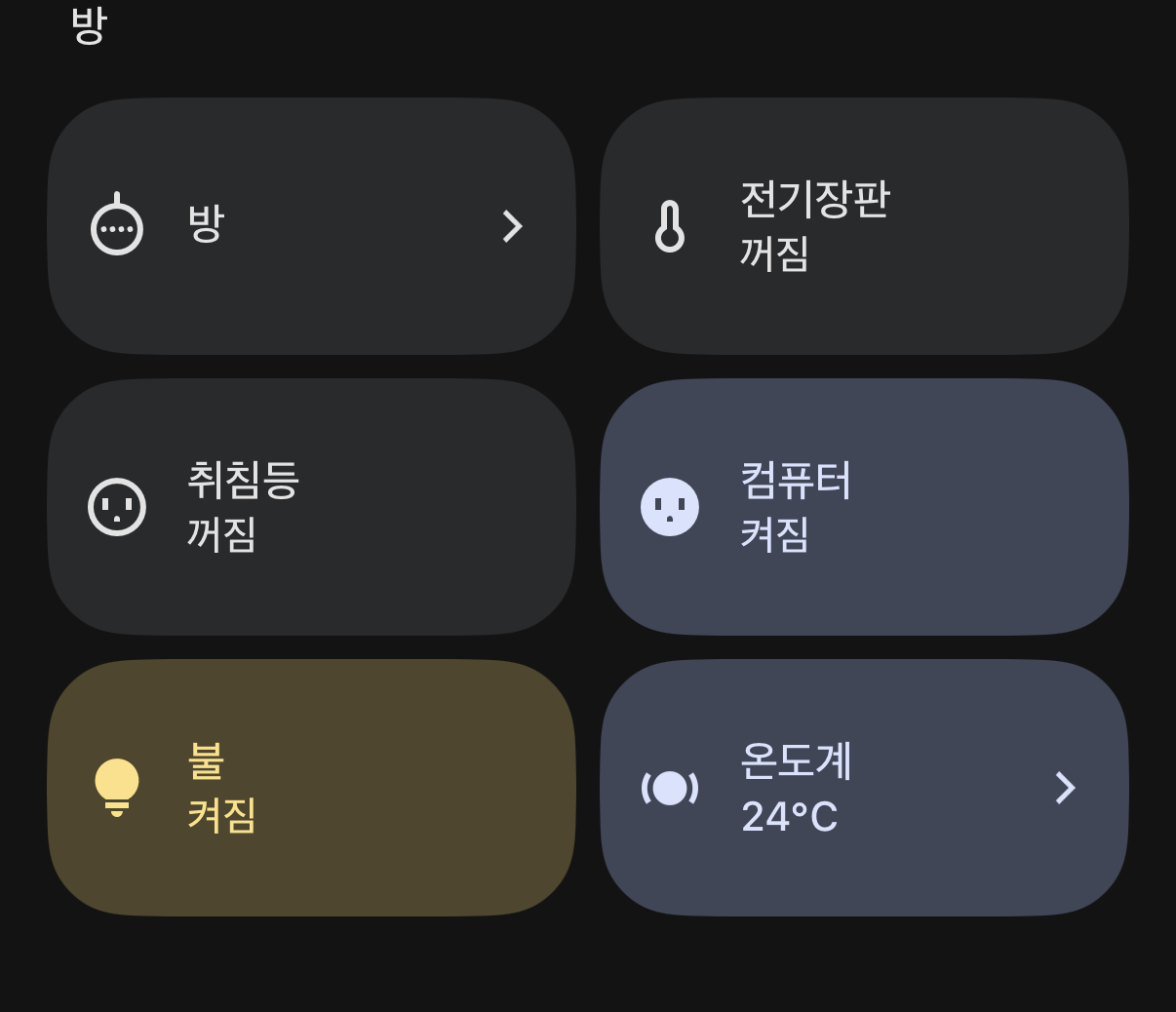Open 온도계 details with its chevron
This screenshot has height=1012, width=1176.
(x=1066, y=788)
